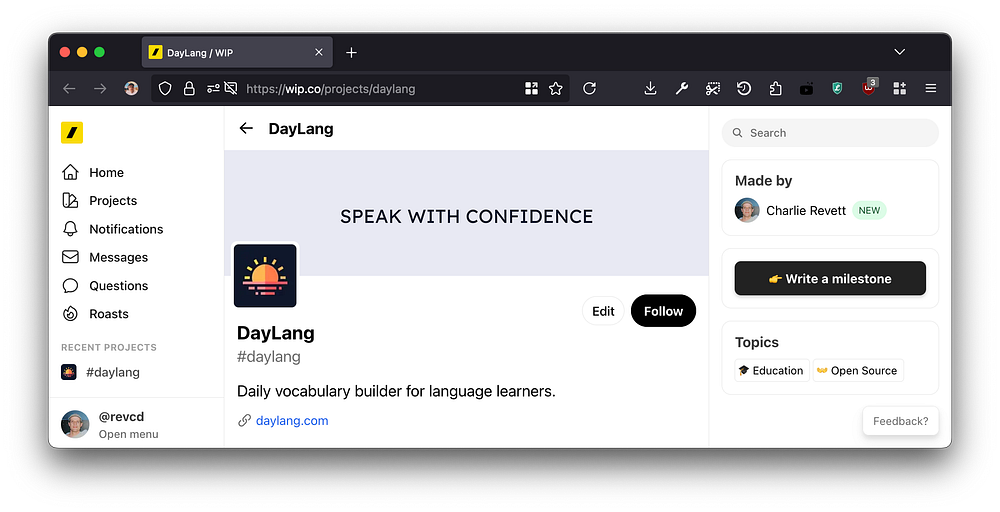Click the Edit button

click(603, 311)
